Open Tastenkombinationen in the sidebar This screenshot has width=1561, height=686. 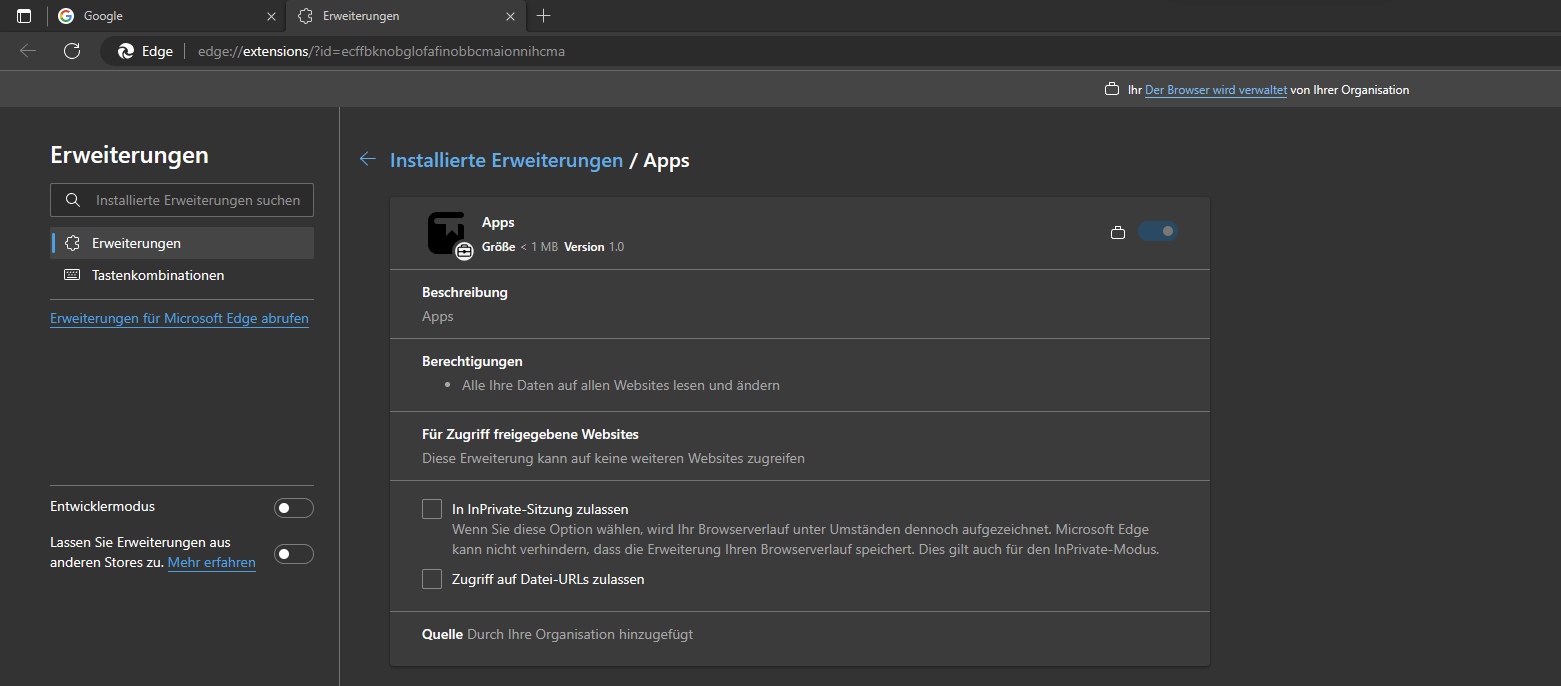pyautogui.click(x=158, y=275)
